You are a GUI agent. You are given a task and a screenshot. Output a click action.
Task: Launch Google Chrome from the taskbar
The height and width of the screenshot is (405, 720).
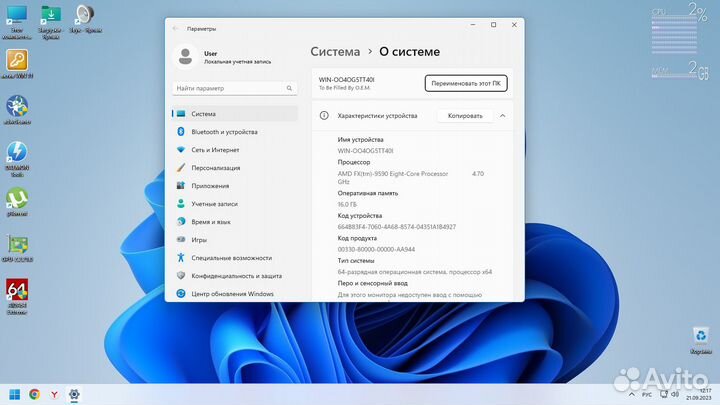tap(35, 394)
